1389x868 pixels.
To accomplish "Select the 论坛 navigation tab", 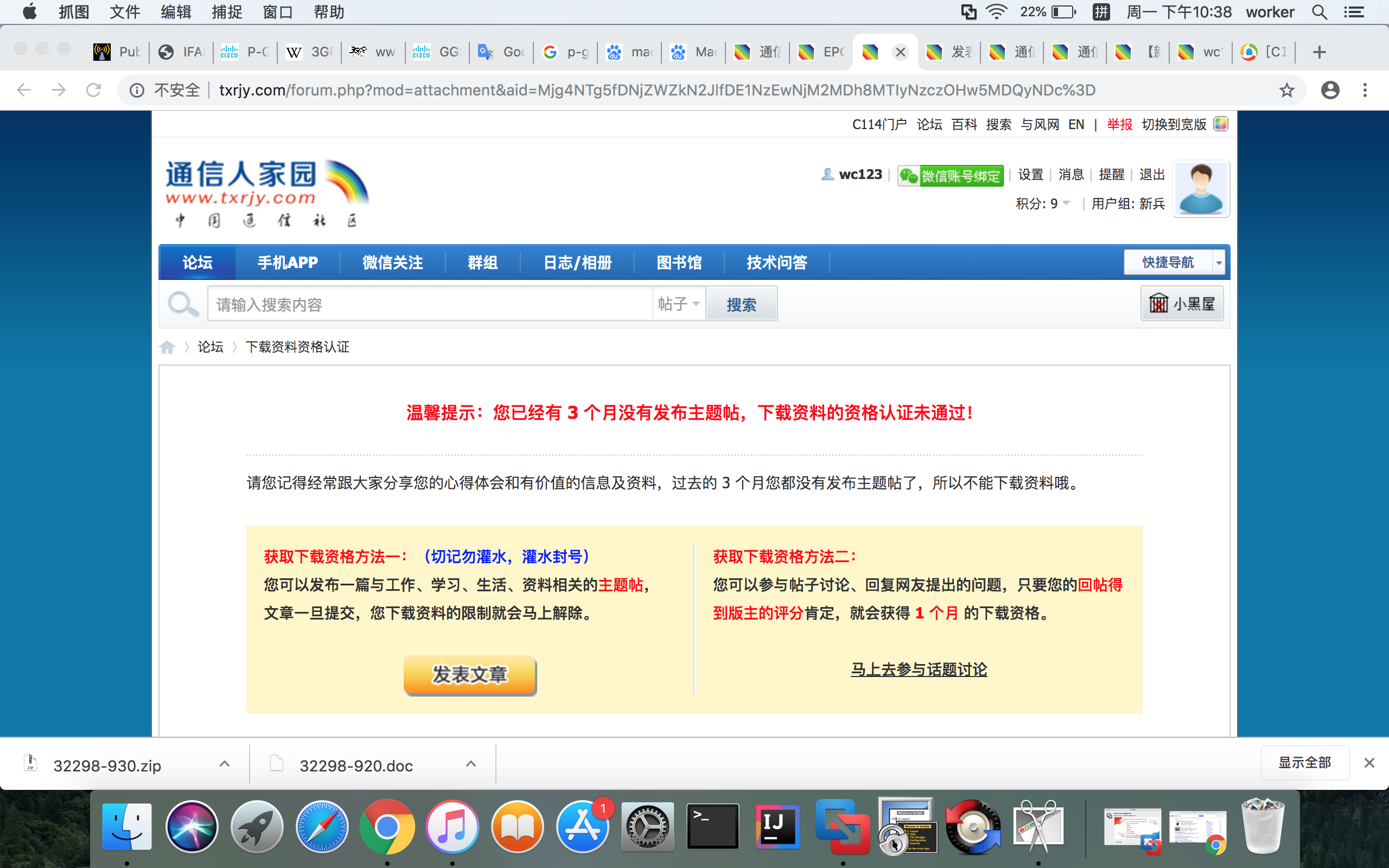I will [x=197, y=263].
